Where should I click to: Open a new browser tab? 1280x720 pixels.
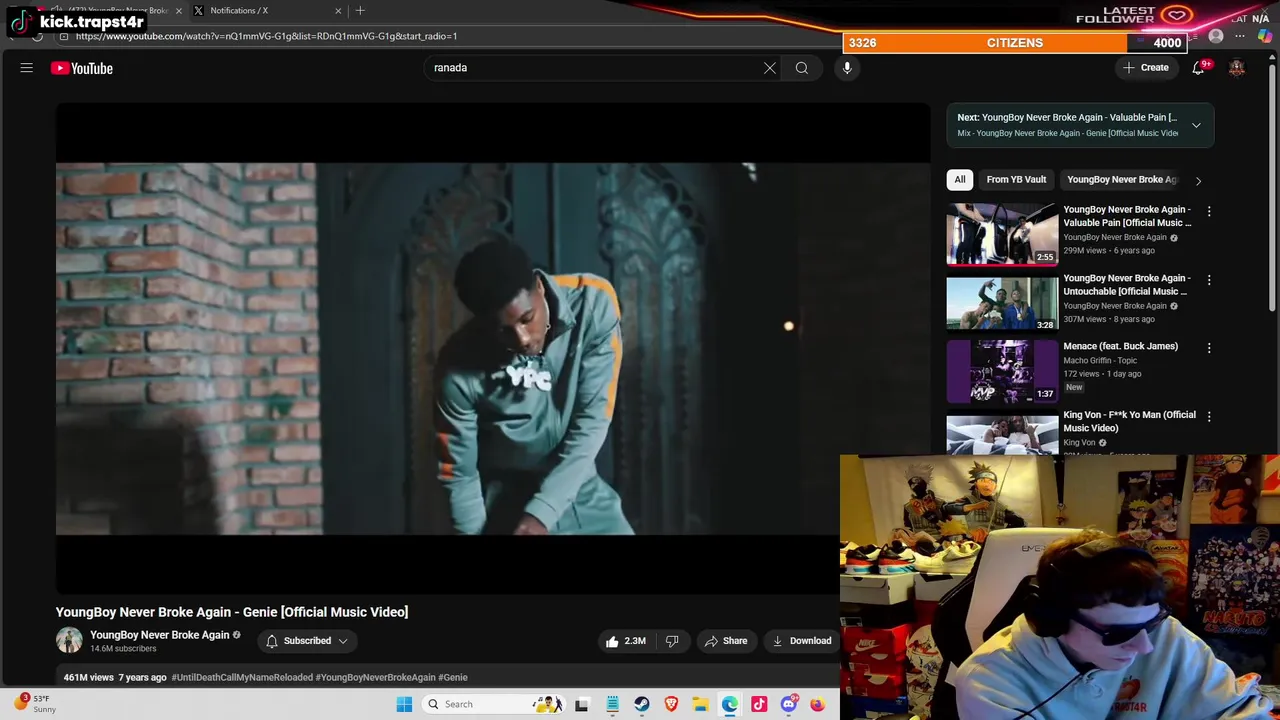pyautogui.click(x=360, y=11)
